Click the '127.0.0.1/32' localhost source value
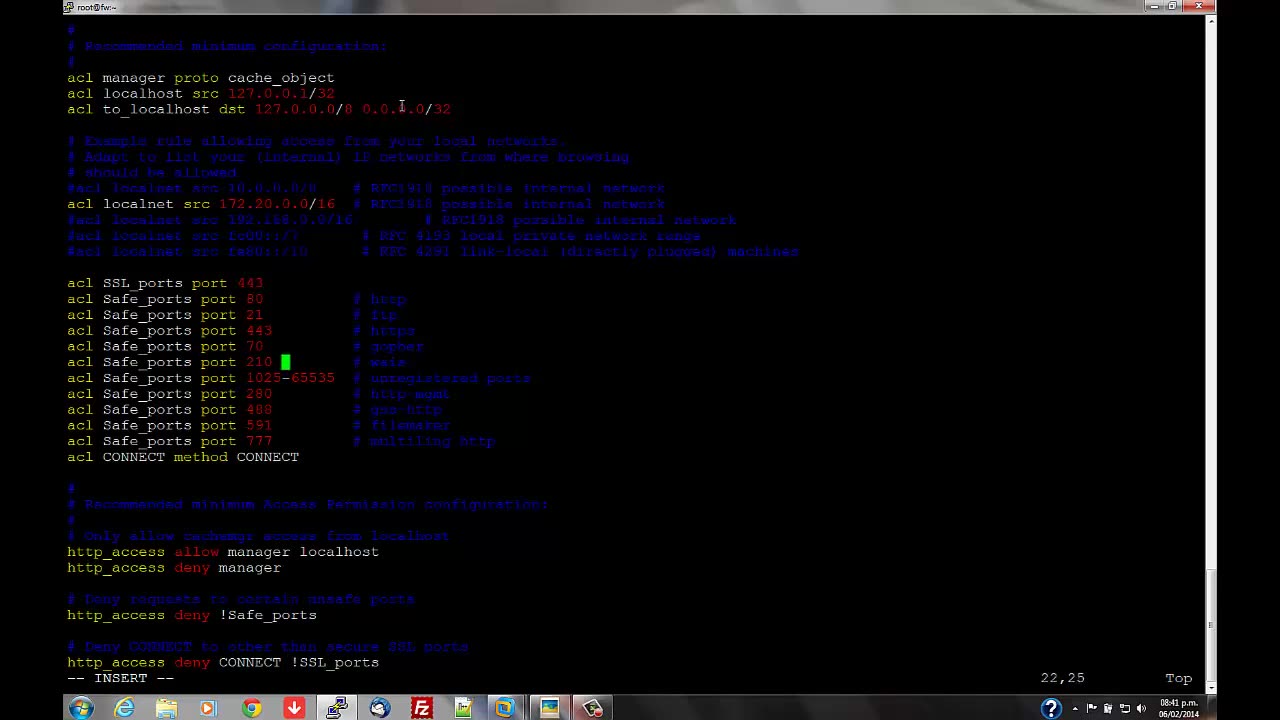1280x720 pixels. tap(281, 93)
